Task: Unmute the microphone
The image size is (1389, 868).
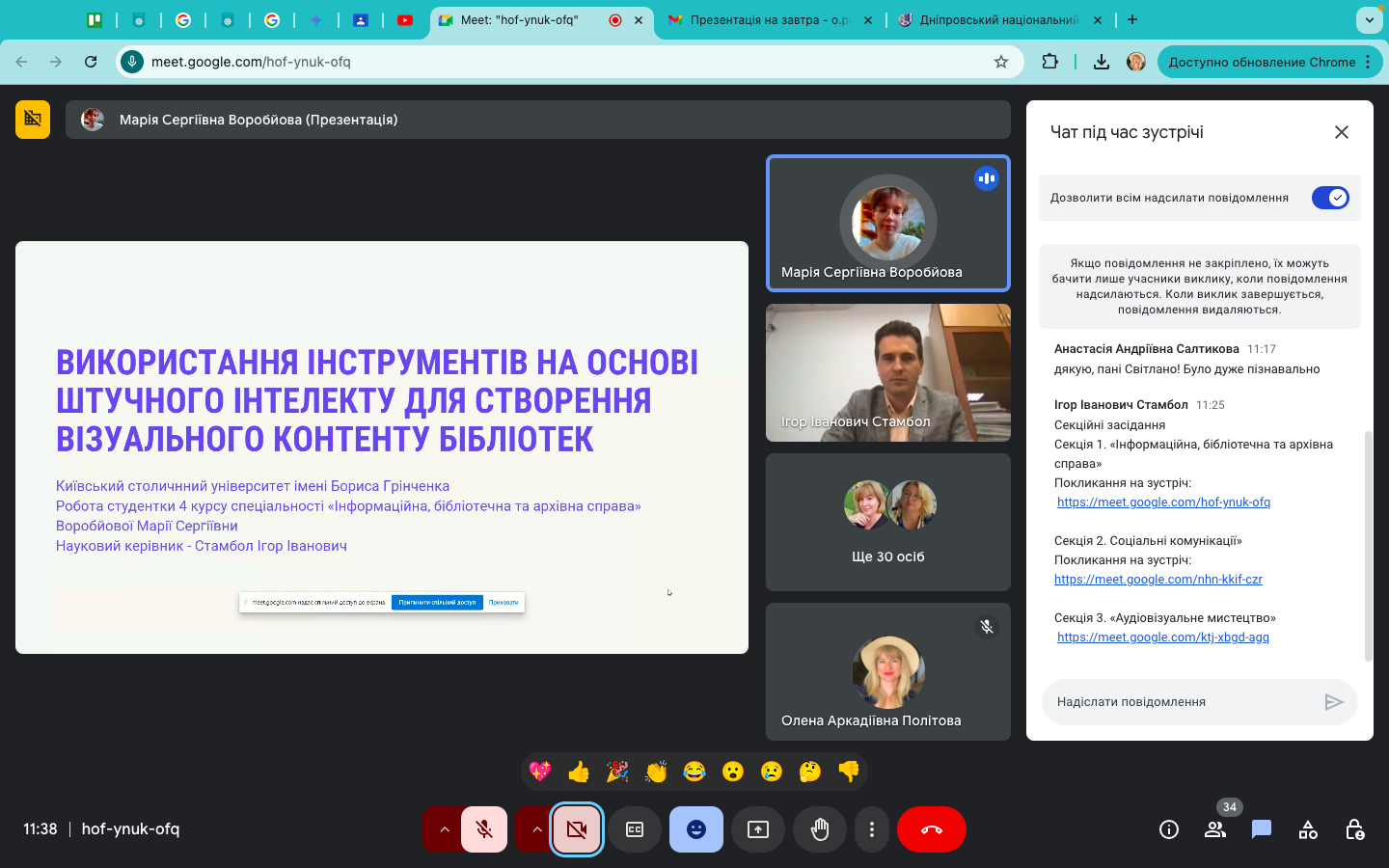Action: 484,829
